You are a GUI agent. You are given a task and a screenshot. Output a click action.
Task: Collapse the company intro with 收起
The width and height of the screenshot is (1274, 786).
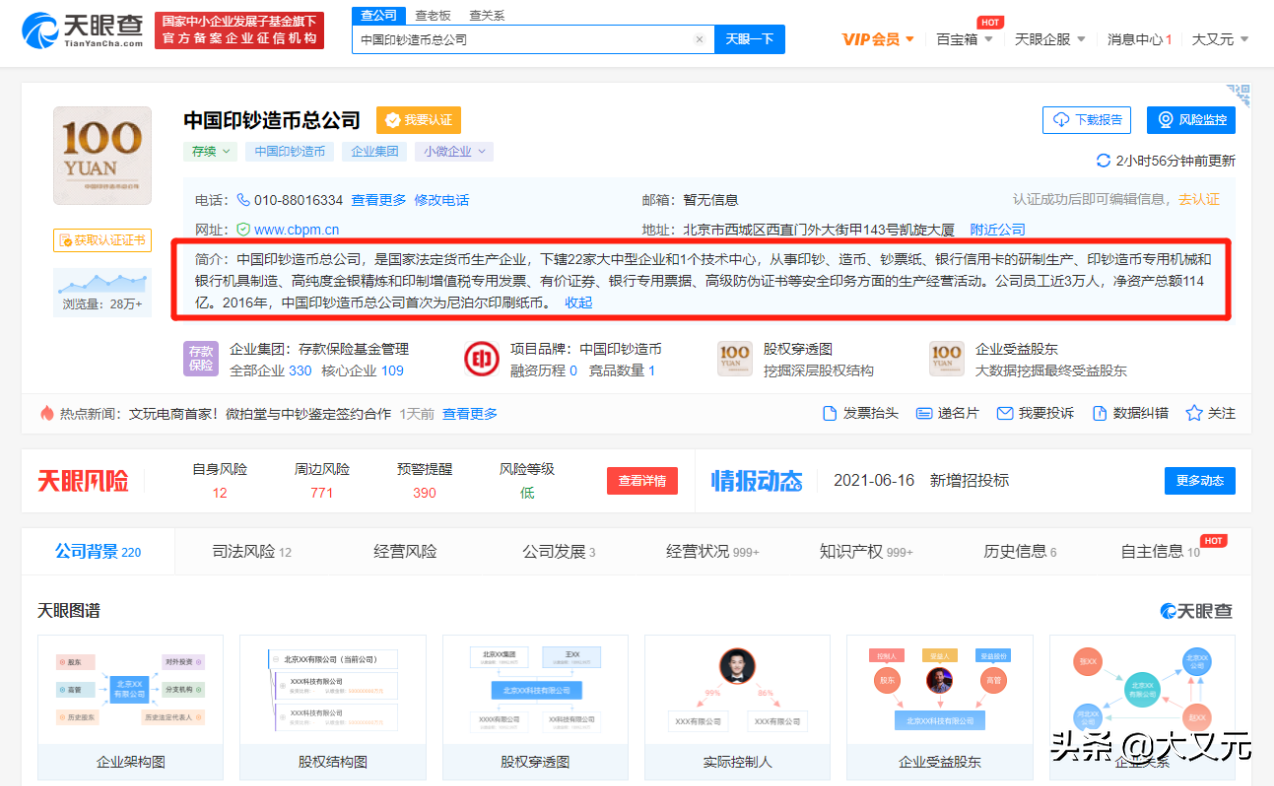point(578,303)
